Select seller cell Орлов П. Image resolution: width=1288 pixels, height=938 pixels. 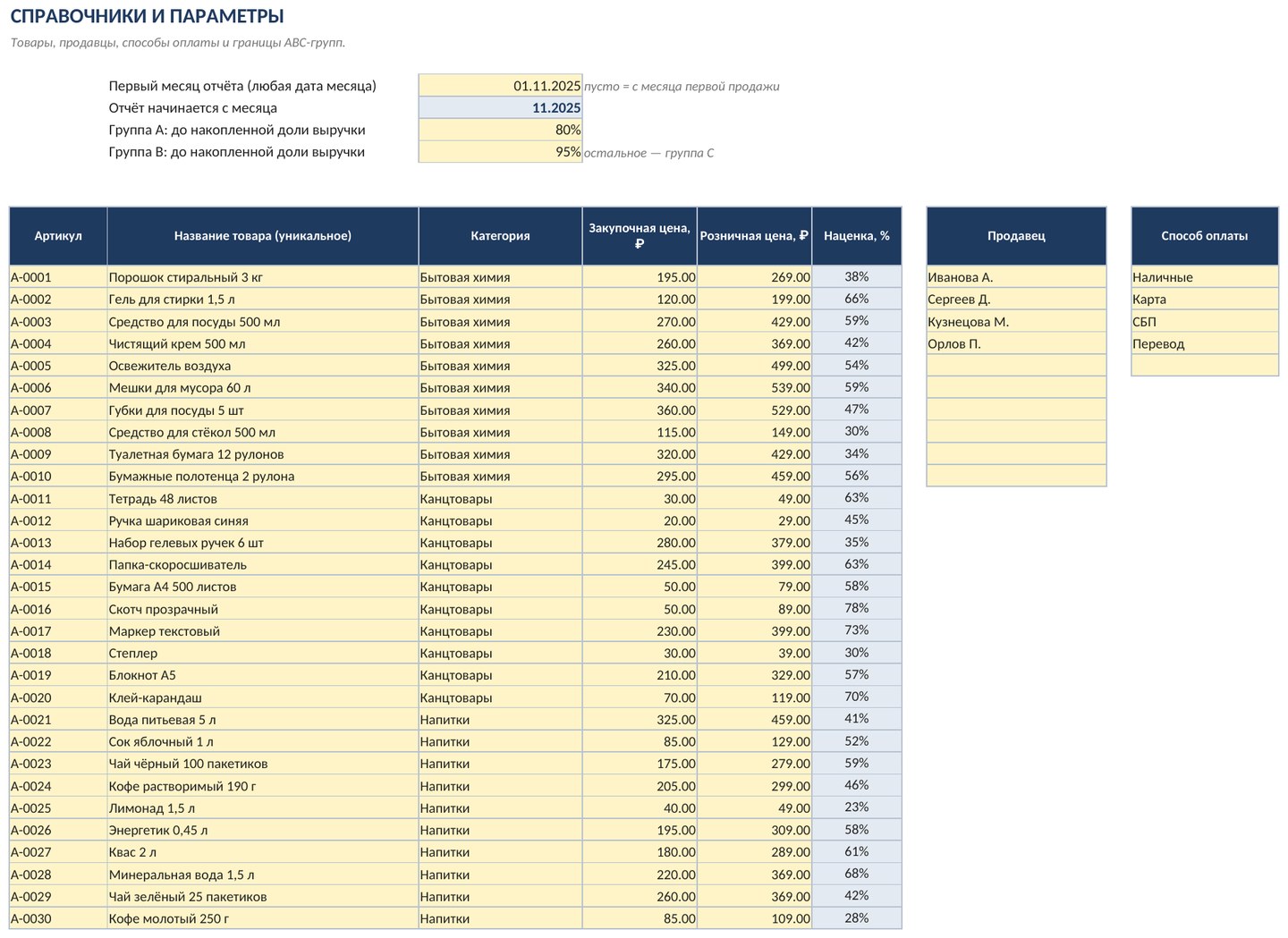point(1016,343)
